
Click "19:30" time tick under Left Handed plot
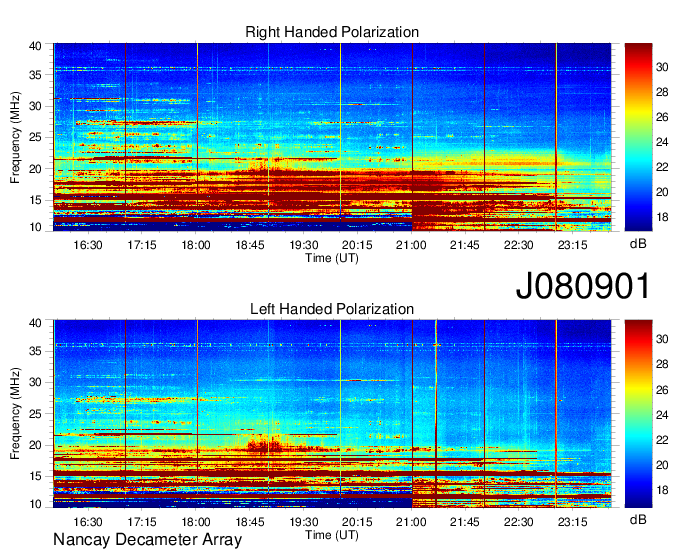click(304, 522)
